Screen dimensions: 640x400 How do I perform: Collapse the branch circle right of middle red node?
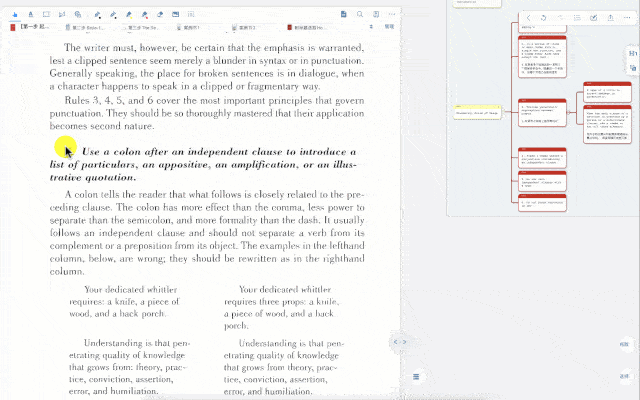pos(569,112)
